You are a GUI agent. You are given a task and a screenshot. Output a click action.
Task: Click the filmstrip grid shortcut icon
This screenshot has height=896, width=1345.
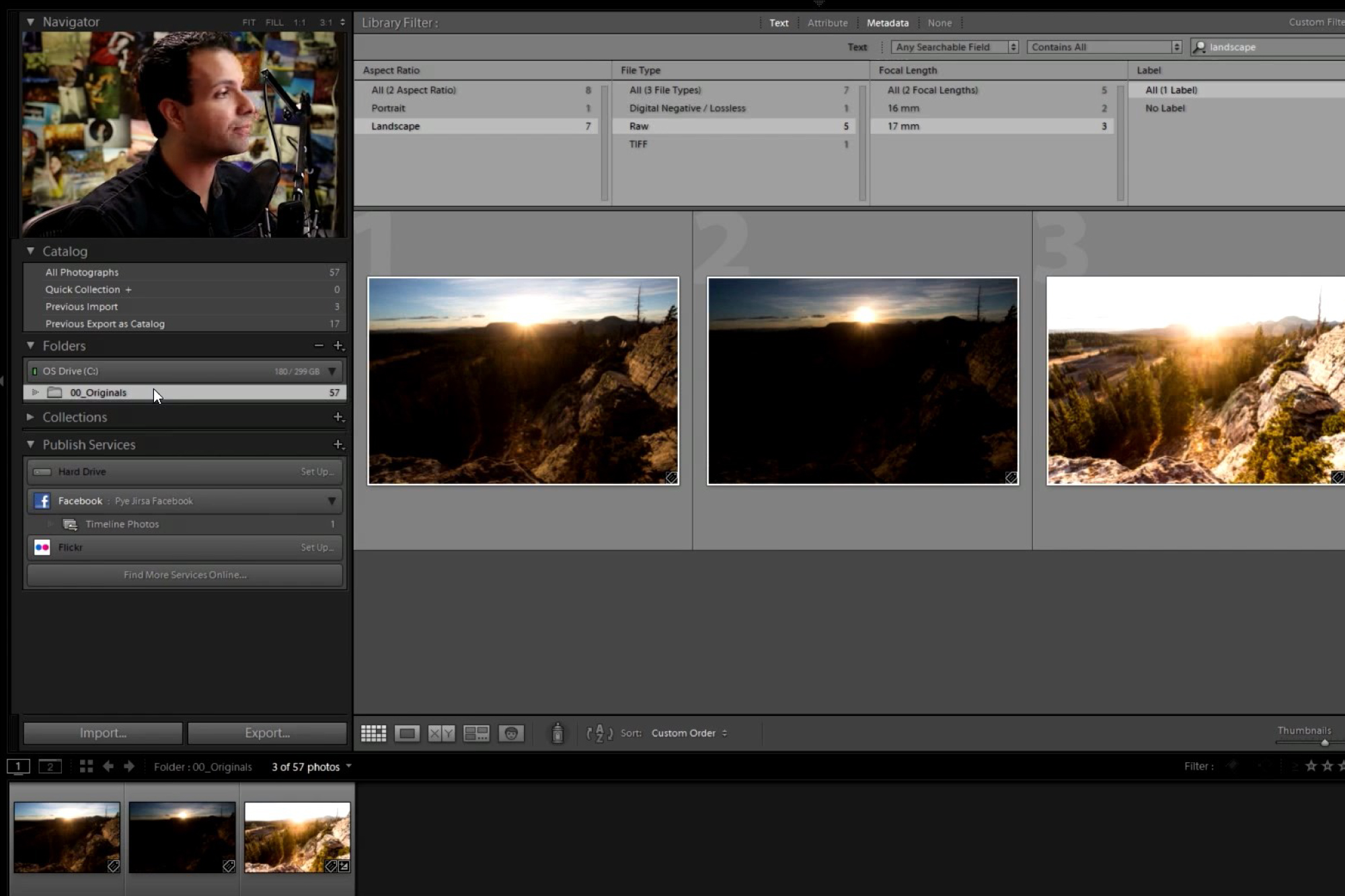(x=86, y=766)
